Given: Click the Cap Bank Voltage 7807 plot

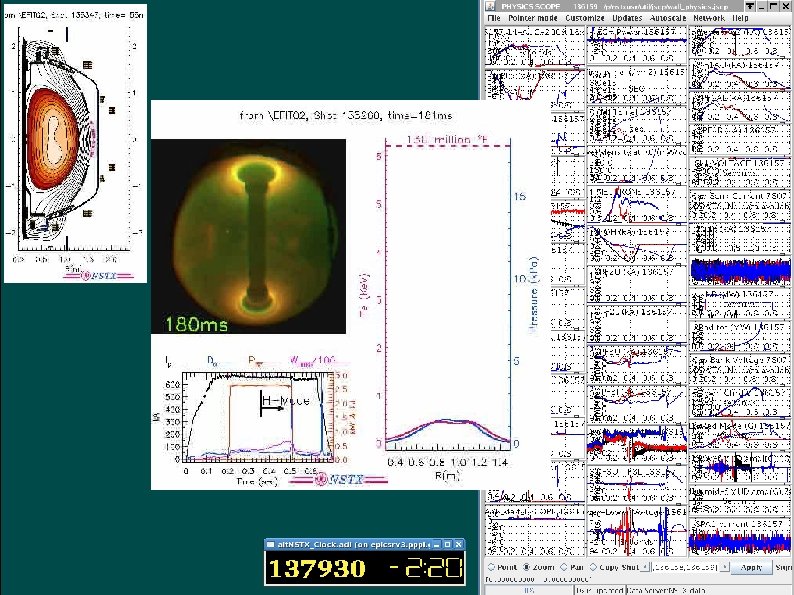Looking at the screenshot, I should click(740, 370).
